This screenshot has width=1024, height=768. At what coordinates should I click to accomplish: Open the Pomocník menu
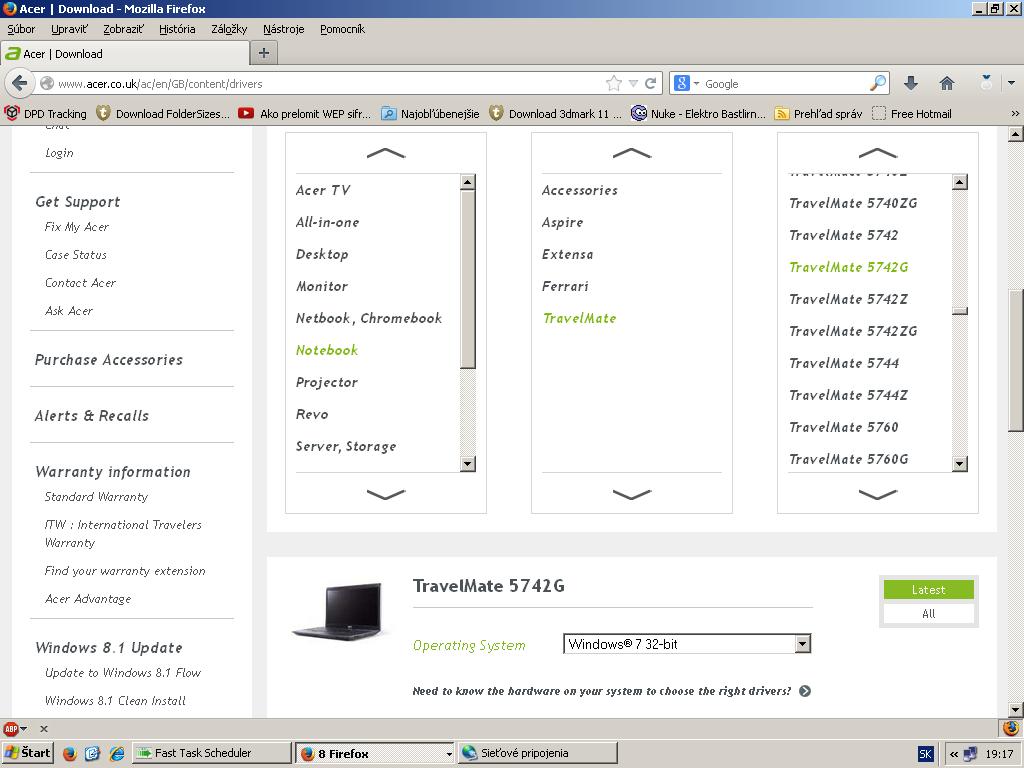click(342, 29)
